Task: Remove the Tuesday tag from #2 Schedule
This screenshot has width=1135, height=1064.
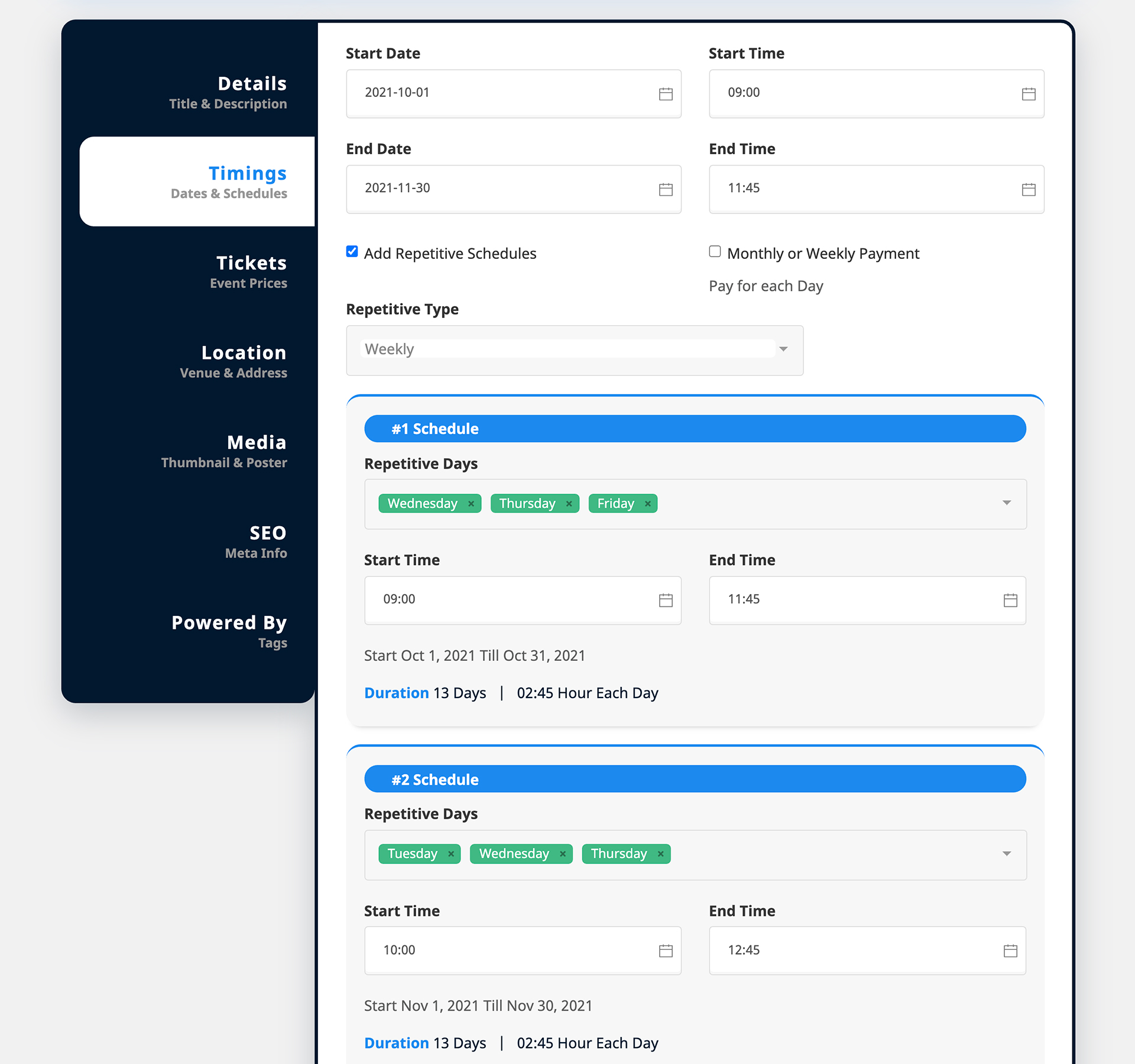Action: click(451, 854)
